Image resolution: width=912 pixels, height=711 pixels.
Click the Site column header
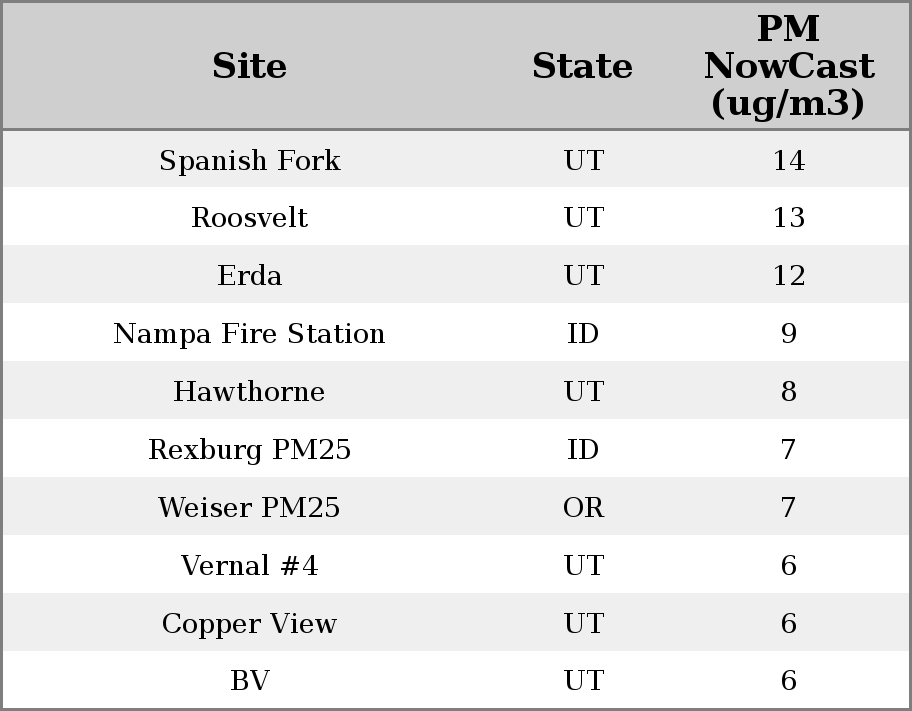pos(249,67)
